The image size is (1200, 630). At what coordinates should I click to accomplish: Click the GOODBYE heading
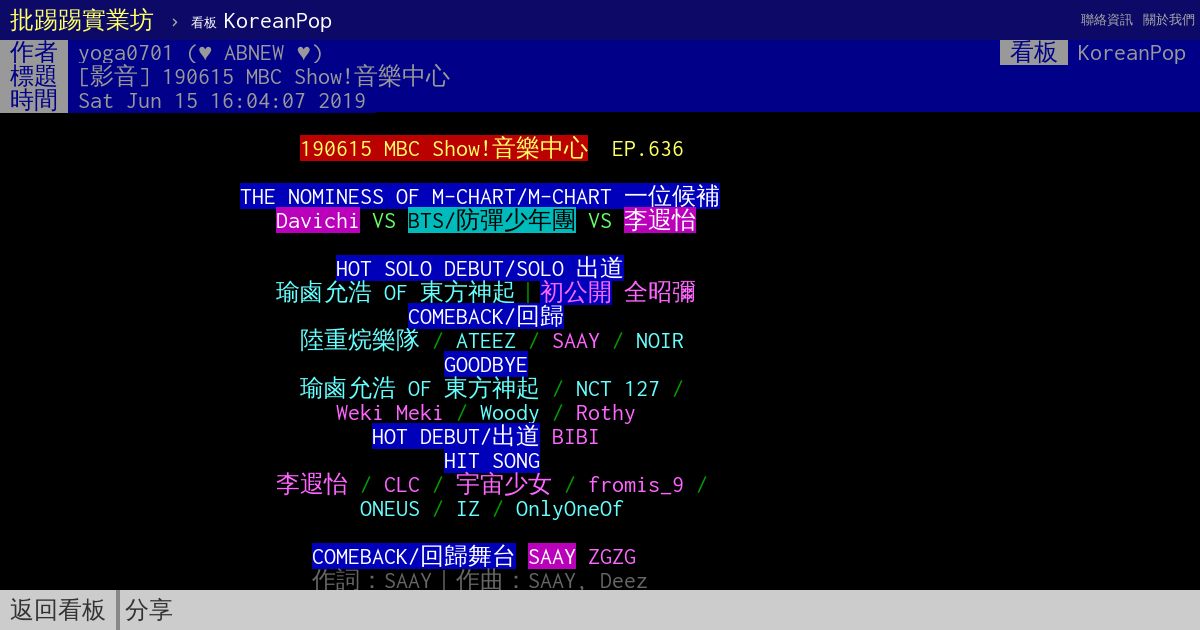(x=486, y=365)
